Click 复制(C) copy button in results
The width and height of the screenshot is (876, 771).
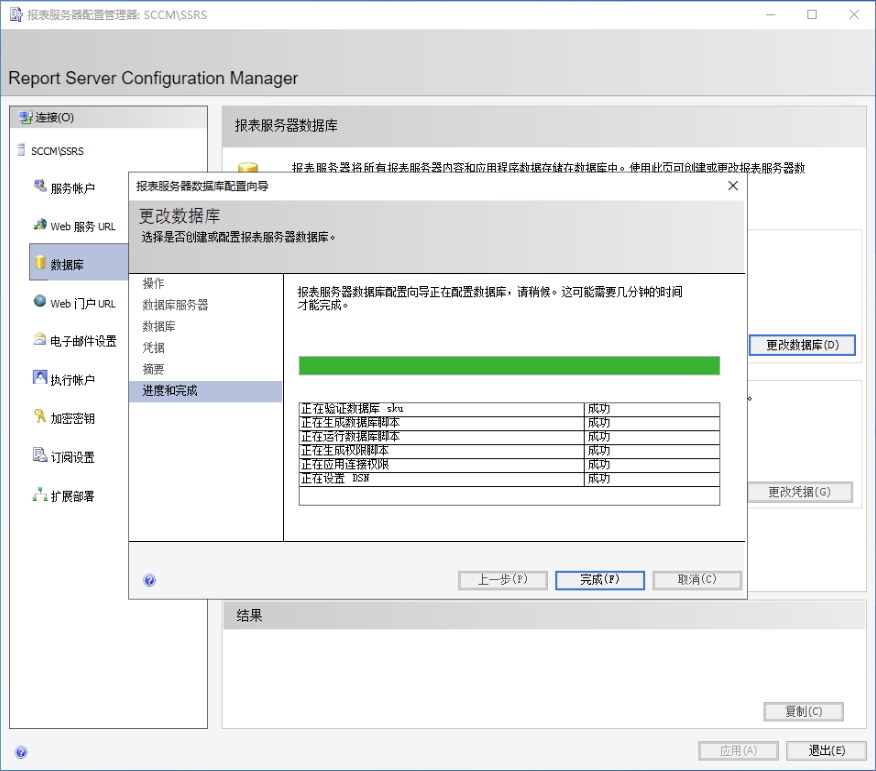(x=803, y=712)
